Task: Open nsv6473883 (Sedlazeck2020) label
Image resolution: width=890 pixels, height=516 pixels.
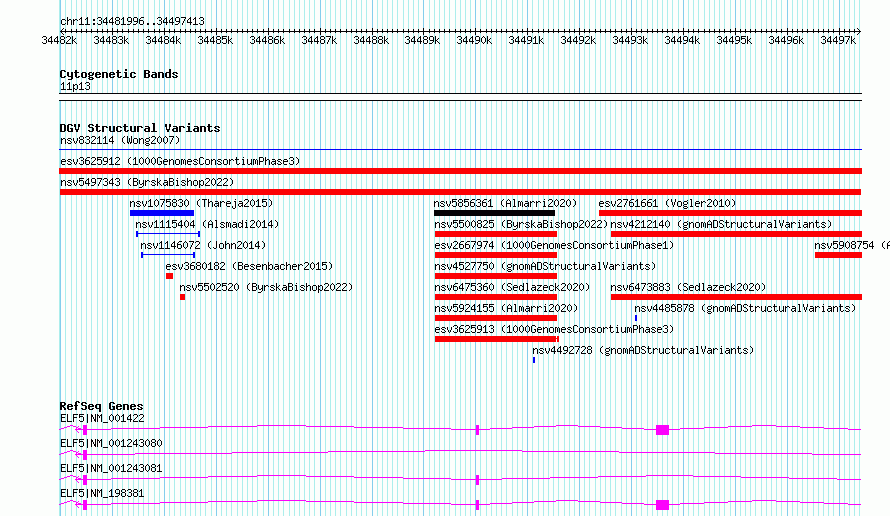Action: coord(688,287)
